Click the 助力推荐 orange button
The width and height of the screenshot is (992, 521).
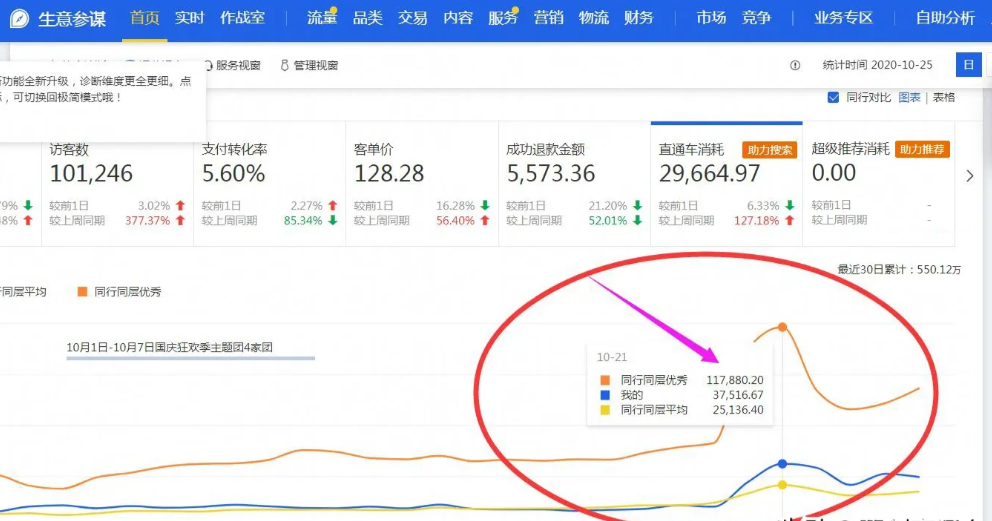point(922,149)
